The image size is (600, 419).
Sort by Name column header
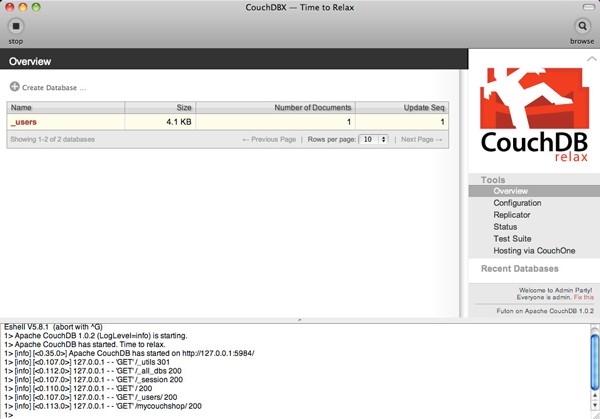point(65,108)
